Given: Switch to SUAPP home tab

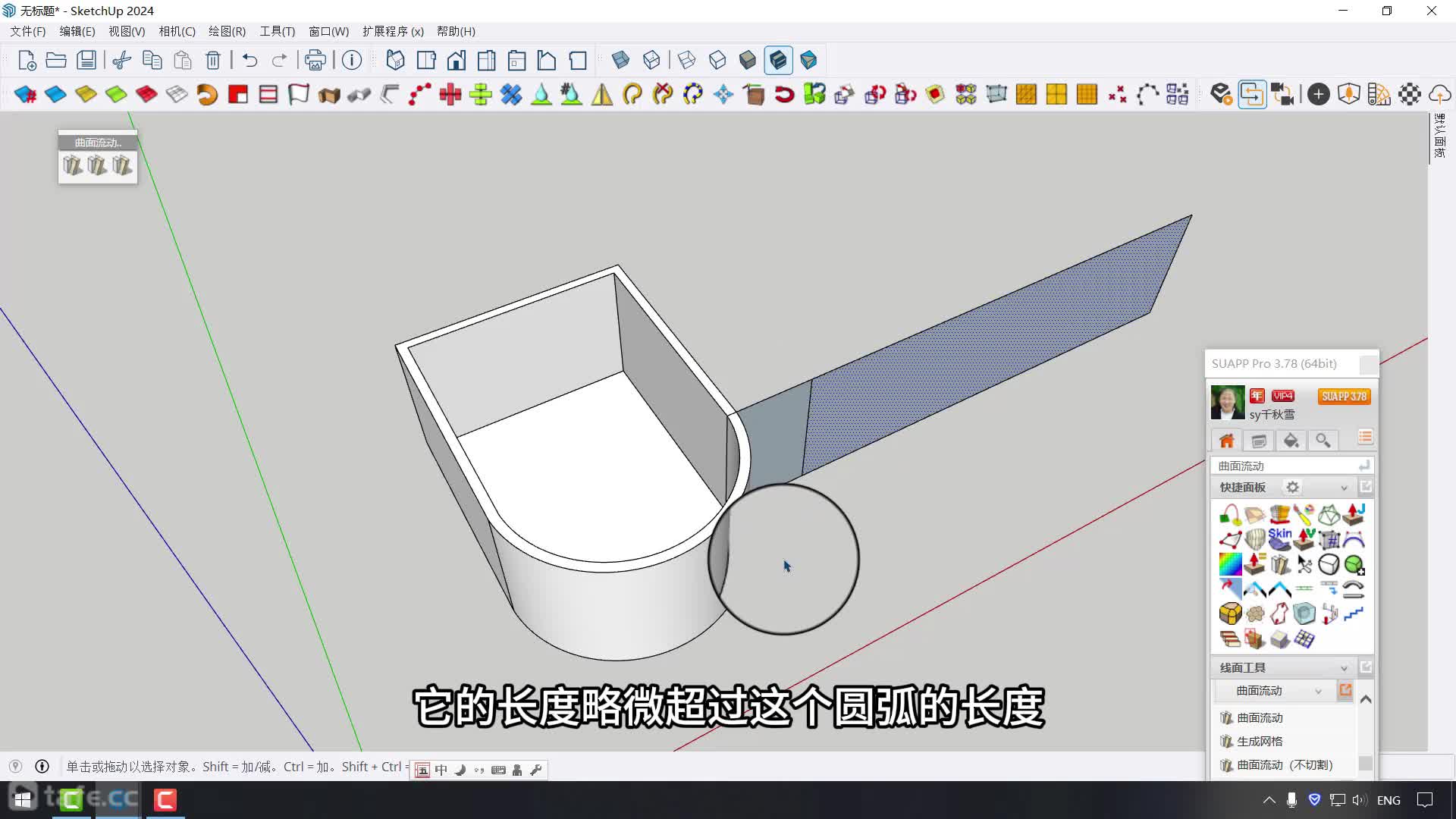Looking at the screenshot, I should click(1226, 441).
